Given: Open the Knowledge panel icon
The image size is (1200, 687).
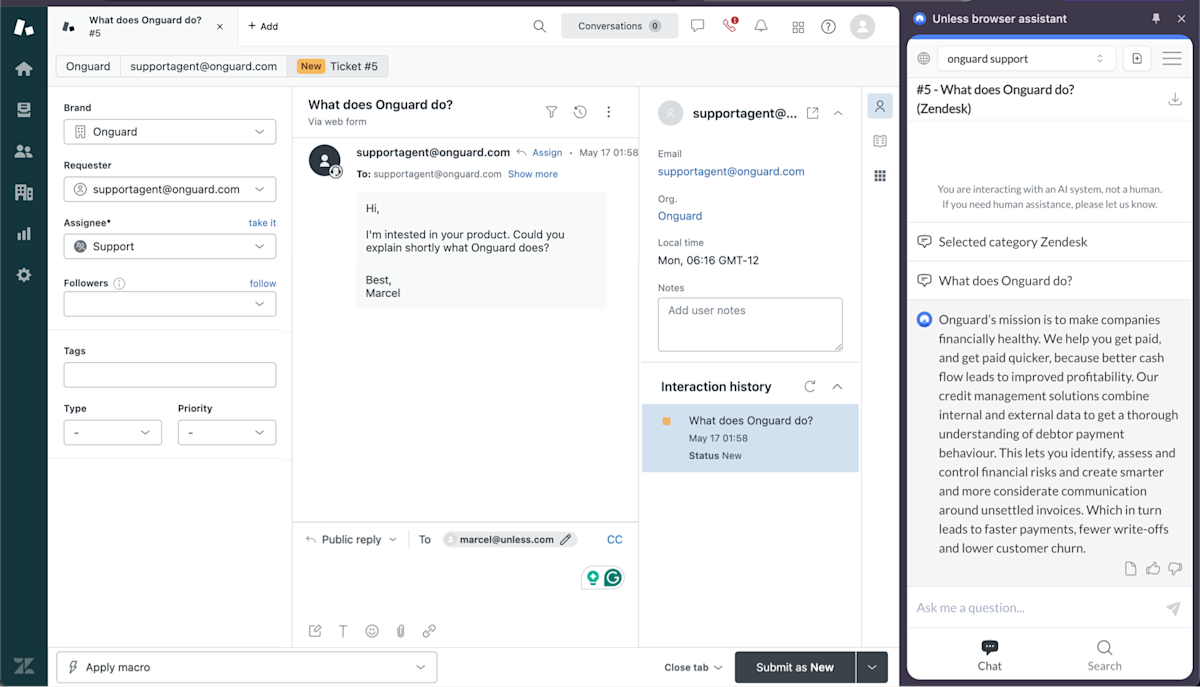Looking at the screenshot, I should pyautogui.click(x=880, y=141).
